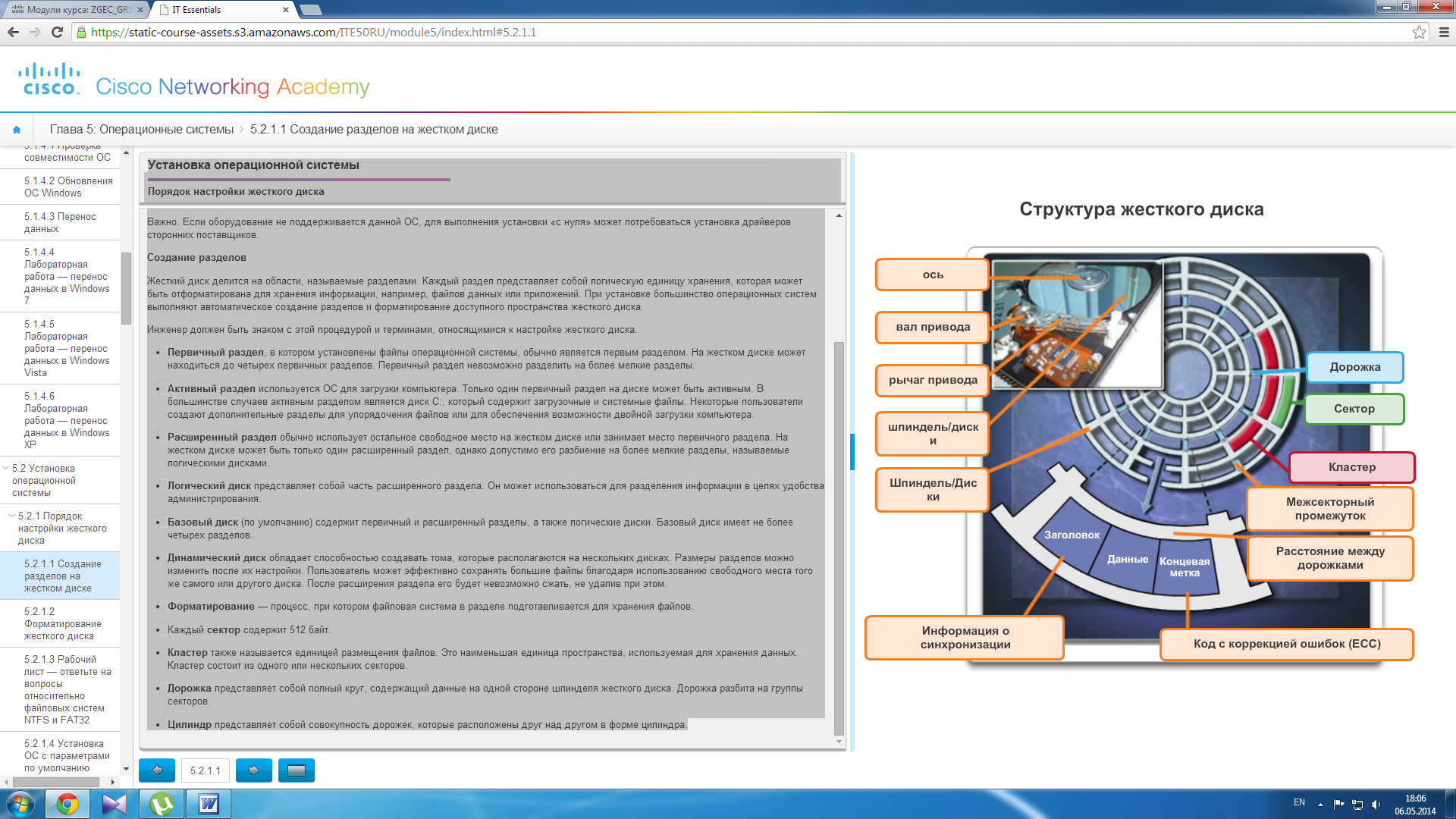Click the Расстояние между дорожками label
Screen dimensions: 1456x819
(x=1330, y=558)
